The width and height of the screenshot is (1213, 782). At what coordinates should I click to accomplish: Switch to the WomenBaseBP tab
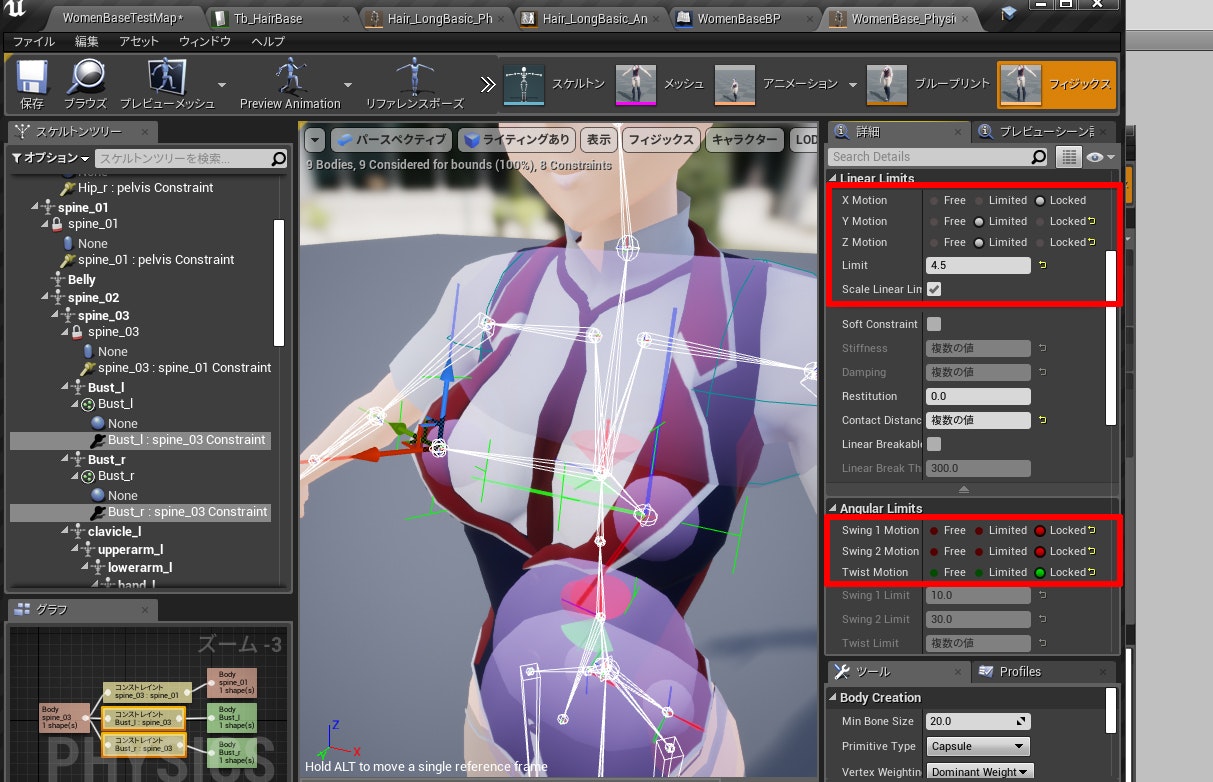pyautogui.click(x=739, y=18)
